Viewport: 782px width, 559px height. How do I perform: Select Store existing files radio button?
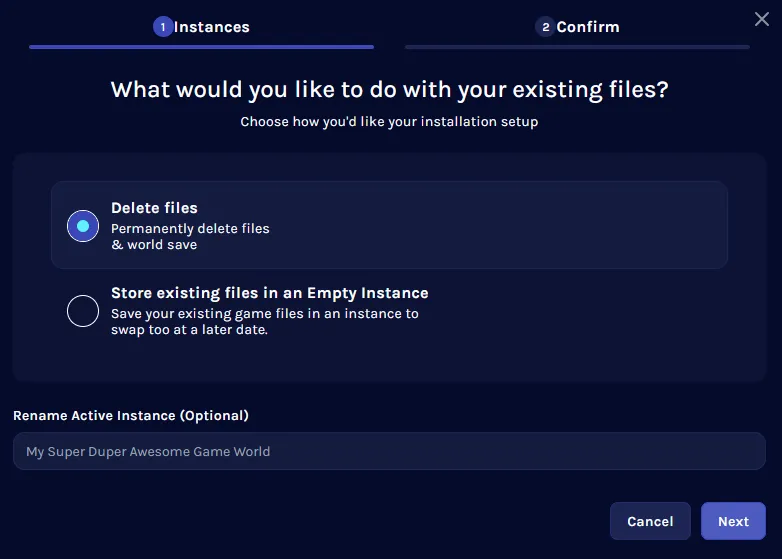pos(83,311)
